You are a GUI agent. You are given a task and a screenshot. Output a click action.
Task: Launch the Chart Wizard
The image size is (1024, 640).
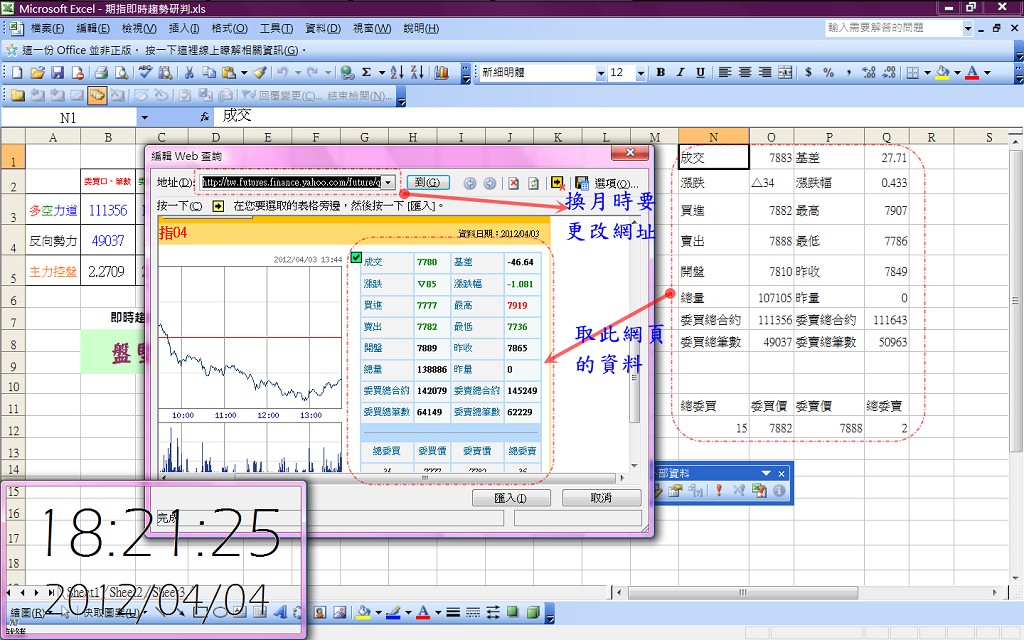click(441, 72)
